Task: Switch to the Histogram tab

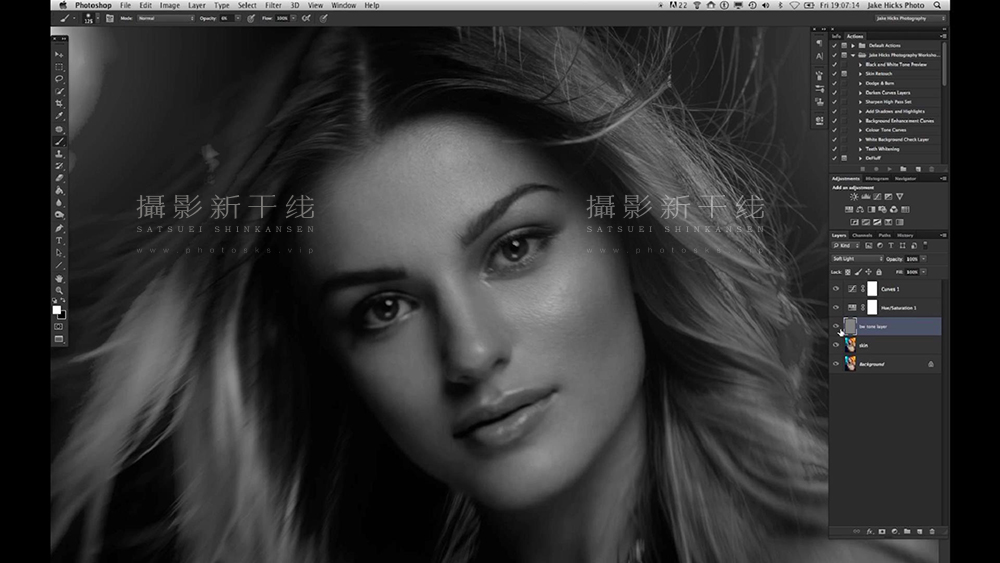Action: [x=876, y=179]
